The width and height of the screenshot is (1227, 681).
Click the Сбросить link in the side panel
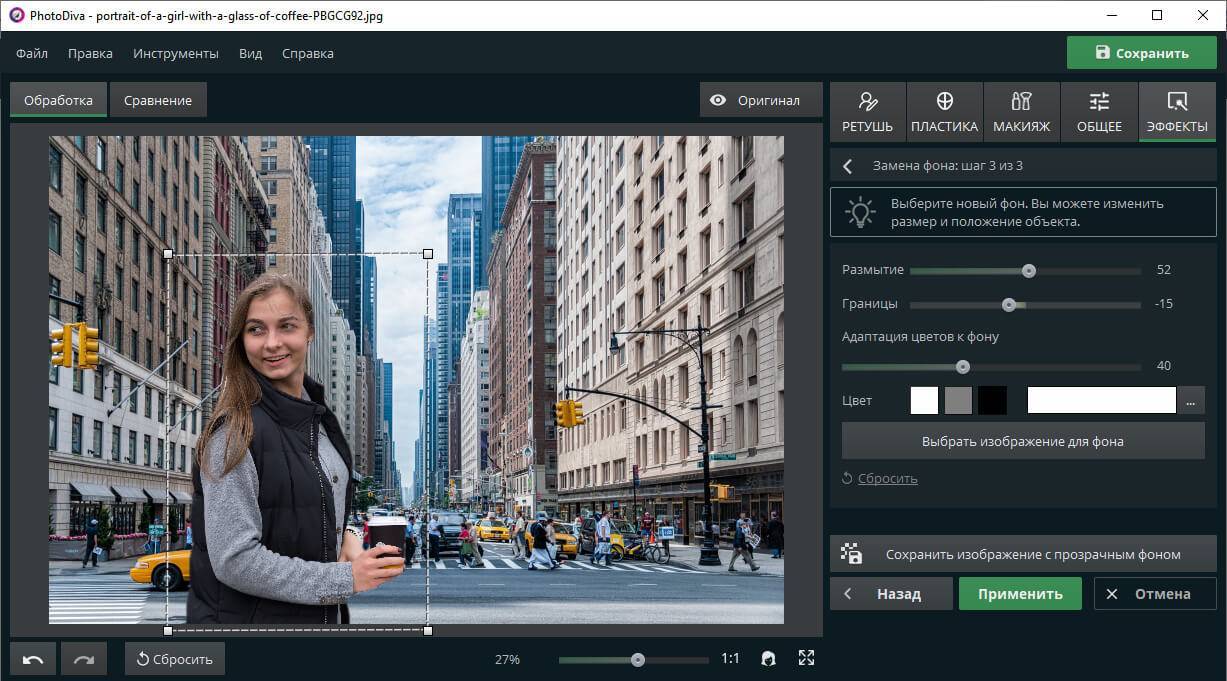pos(886,478)
